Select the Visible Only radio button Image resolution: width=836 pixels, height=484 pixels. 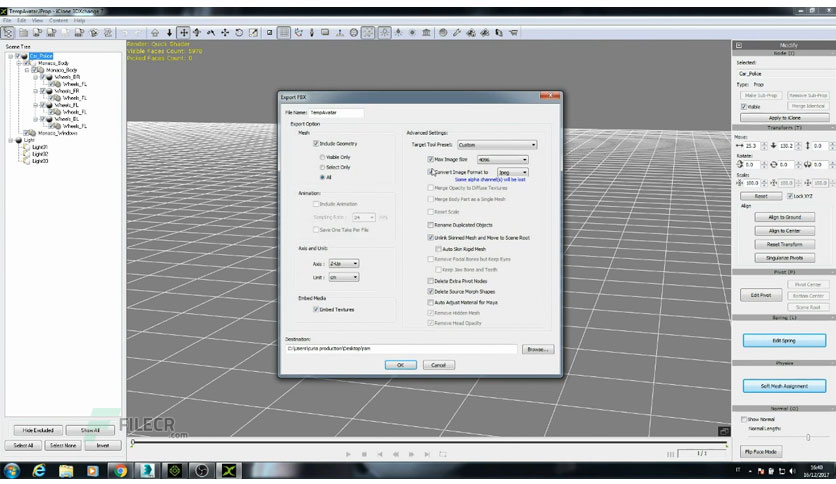322,157
